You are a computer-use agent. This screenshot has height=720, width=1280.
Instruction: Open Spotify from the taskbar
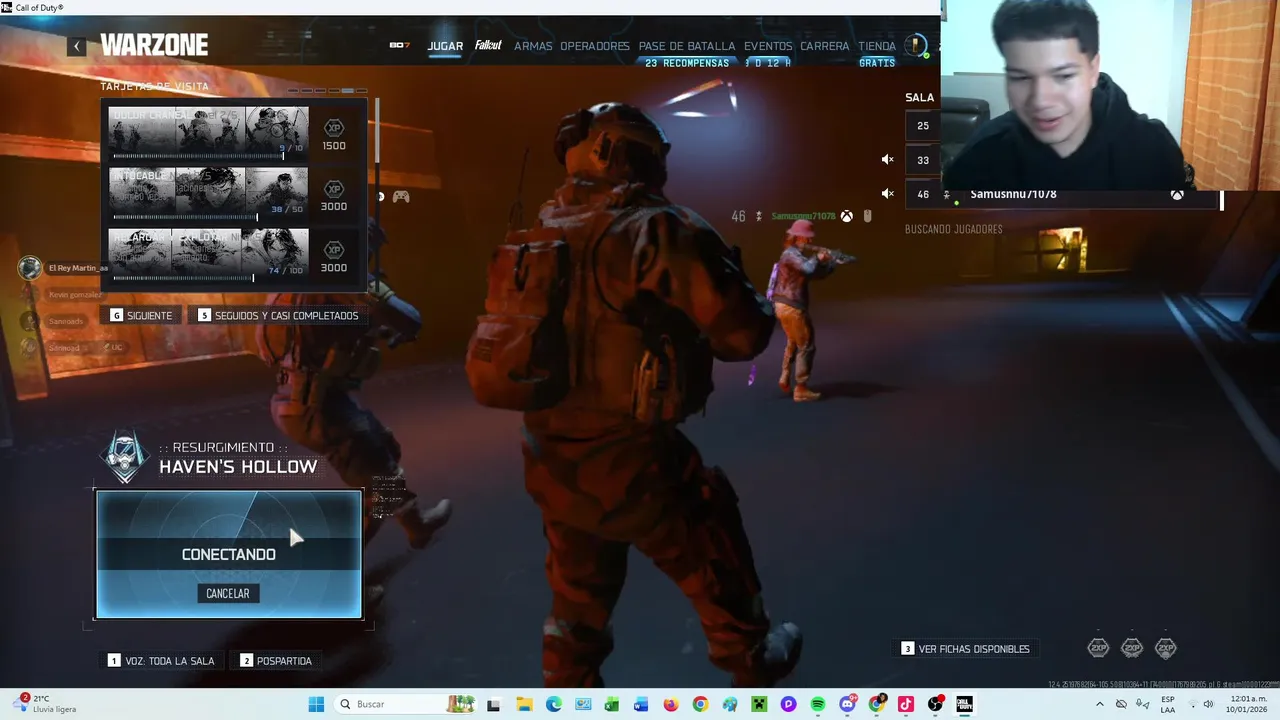[817, 704]
